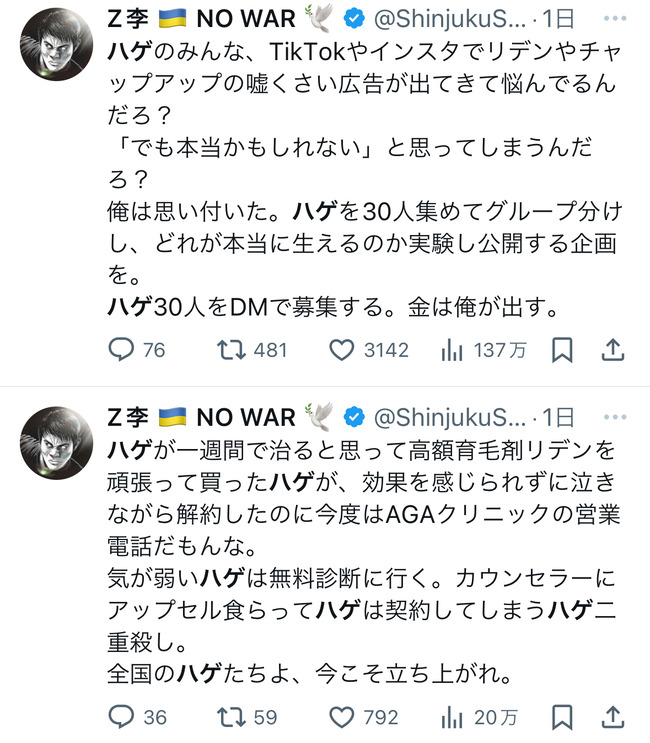The height and width of the screenshot is (743, 650).
Task: Open @ShinjukuS... handle on the second tweet
Action: point(450,417)
